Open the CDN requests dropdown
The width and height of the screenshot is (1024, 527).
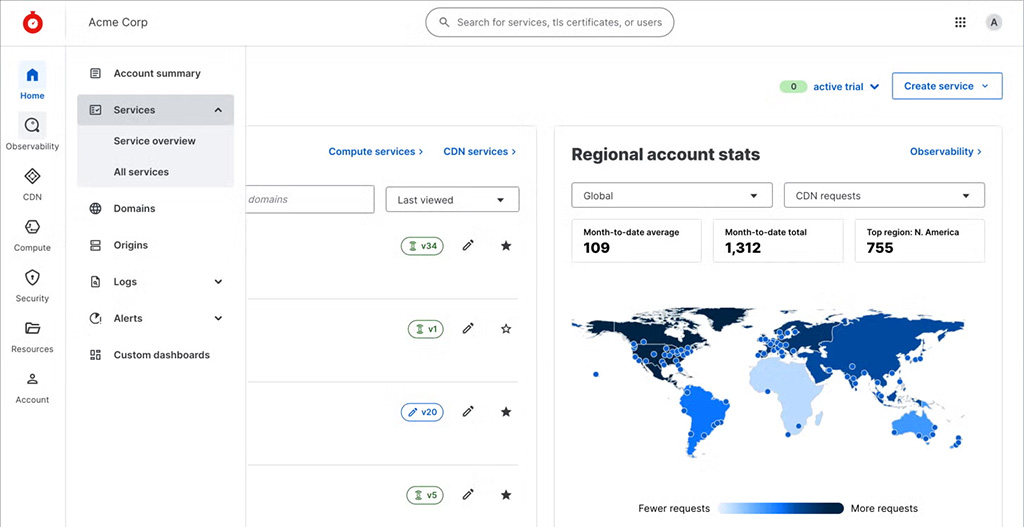tap(884, 195)
